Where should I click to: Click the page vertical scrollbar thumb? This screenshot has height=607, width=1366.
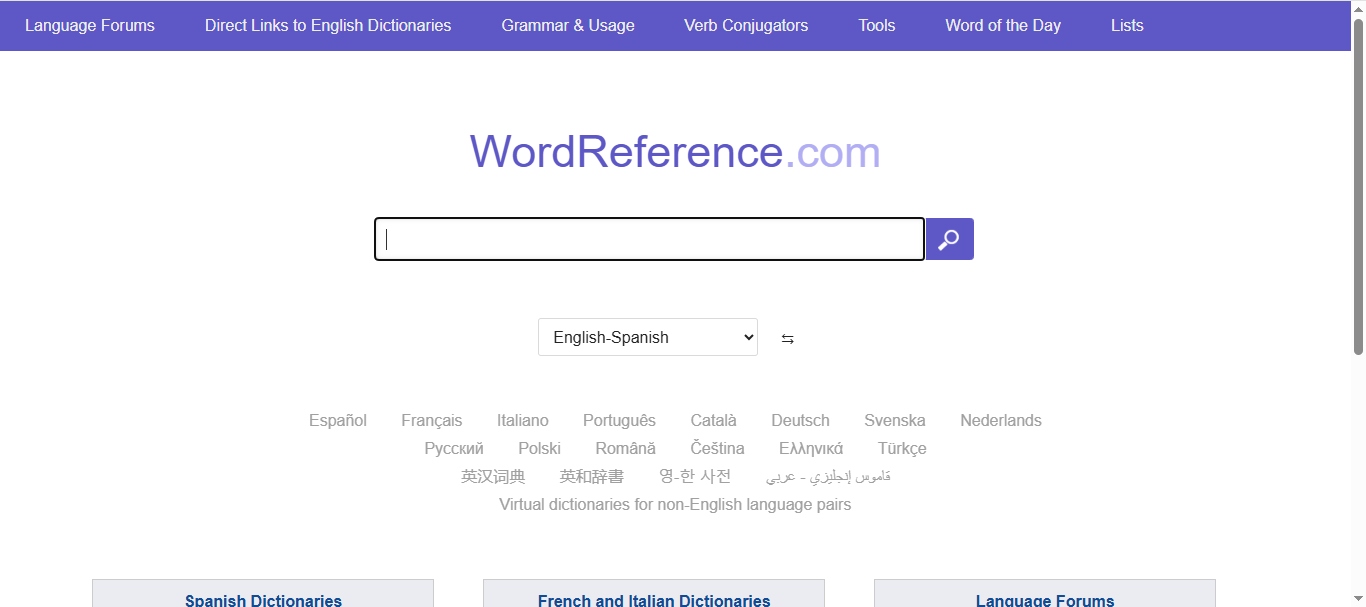pos(1358,186)
